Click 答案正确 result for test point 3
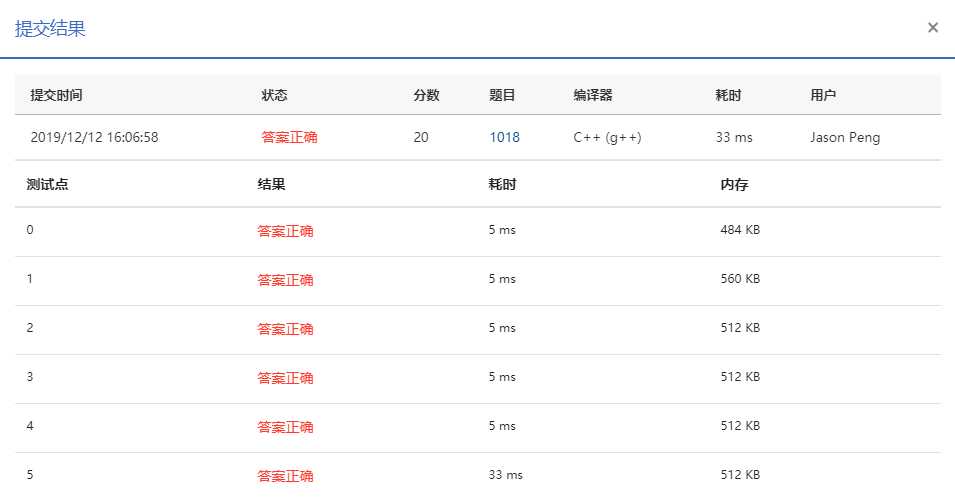Viewport: 955px width, 501px height. tap(285, 378)
